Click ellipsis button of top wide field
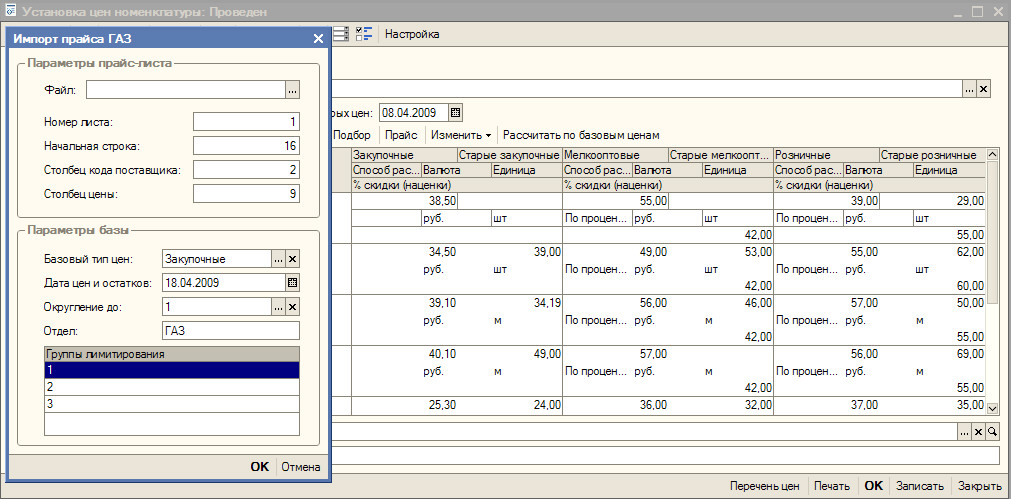This screenshot has width=1011, height=499. pyautogui.click(x=970, y=90)
